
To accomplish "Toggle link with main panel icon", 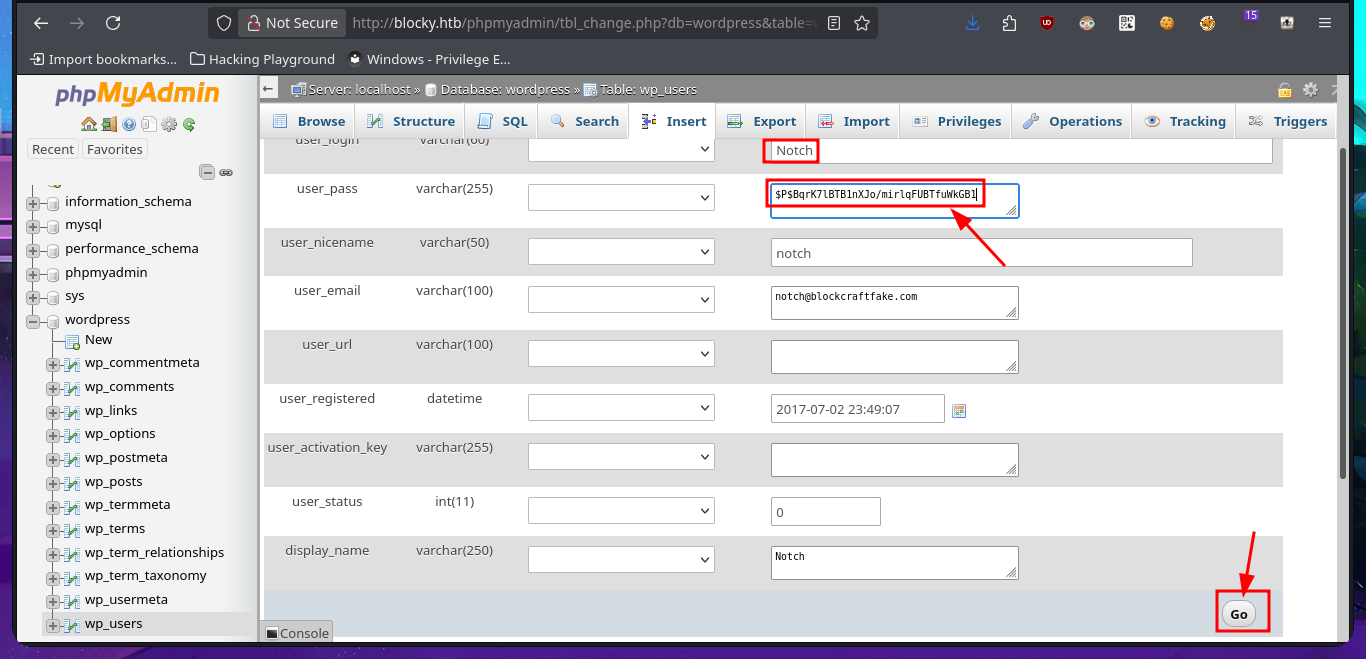I will point(227,172).
